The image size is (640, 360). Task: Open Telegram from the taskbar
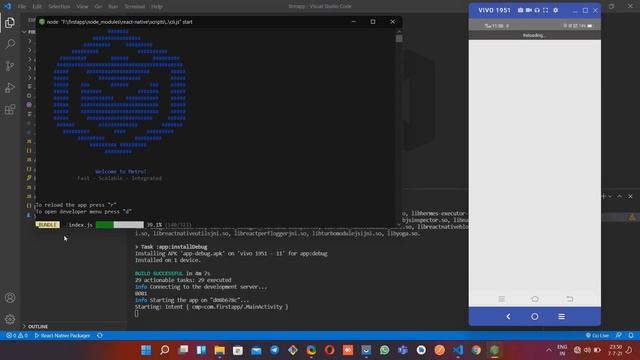pos(275,350)
